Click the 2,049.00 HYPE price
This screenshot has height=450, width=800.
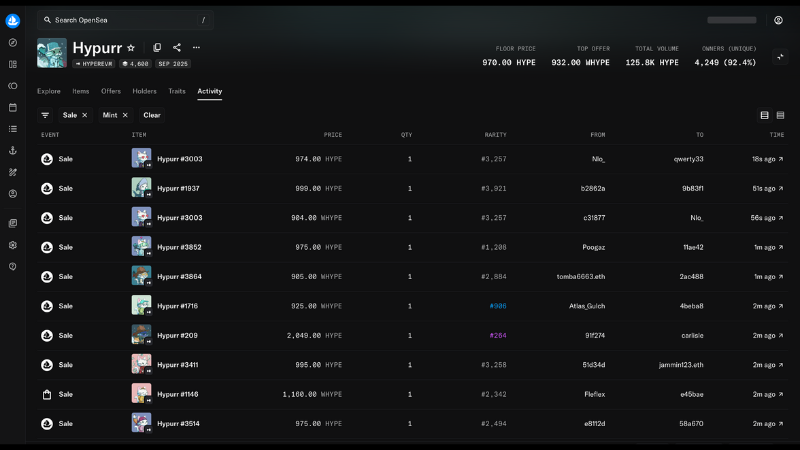314,336
